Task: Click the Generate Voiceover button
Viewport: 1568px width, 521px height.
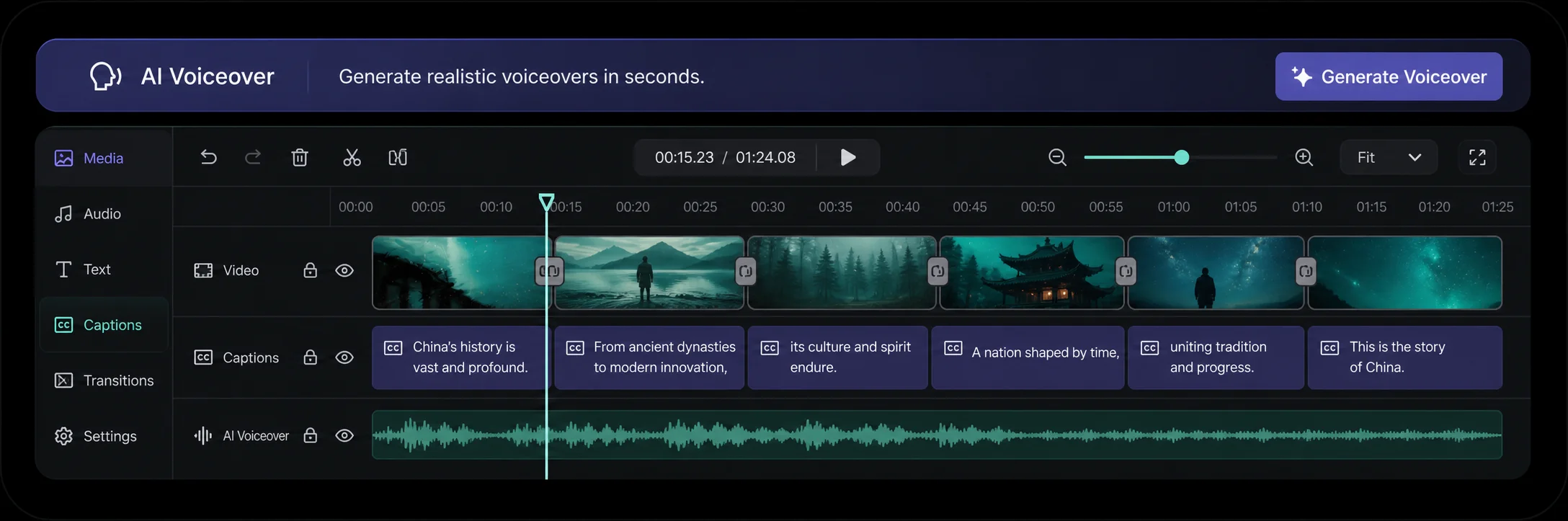Action: click(1389, 76)
